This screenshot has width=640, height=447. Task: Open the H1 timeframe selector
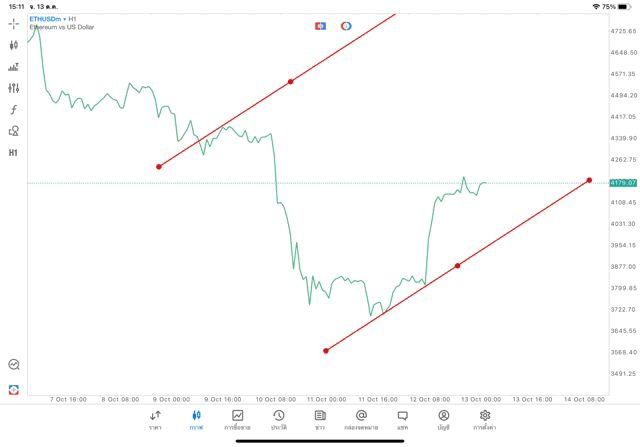click(x=14, y=153)
